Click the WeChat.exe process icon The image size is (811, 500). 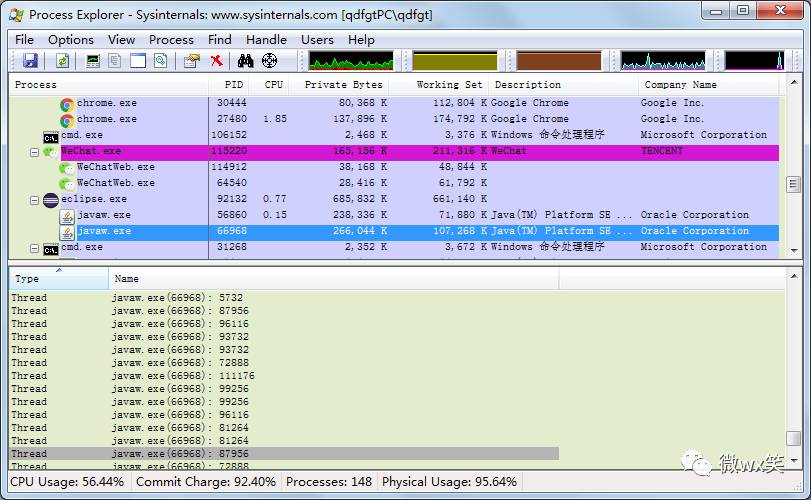pyautogui.click(x=51, y=152)
